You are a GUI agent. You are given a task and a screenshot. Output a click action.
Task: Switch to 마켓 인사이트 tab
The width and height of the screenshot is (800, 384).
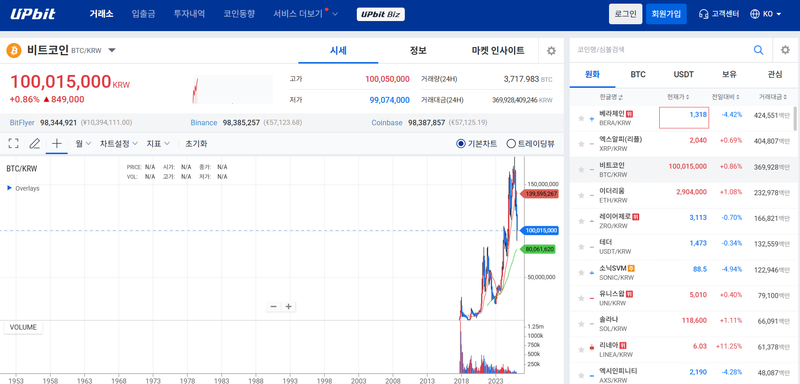coord(498,50)
